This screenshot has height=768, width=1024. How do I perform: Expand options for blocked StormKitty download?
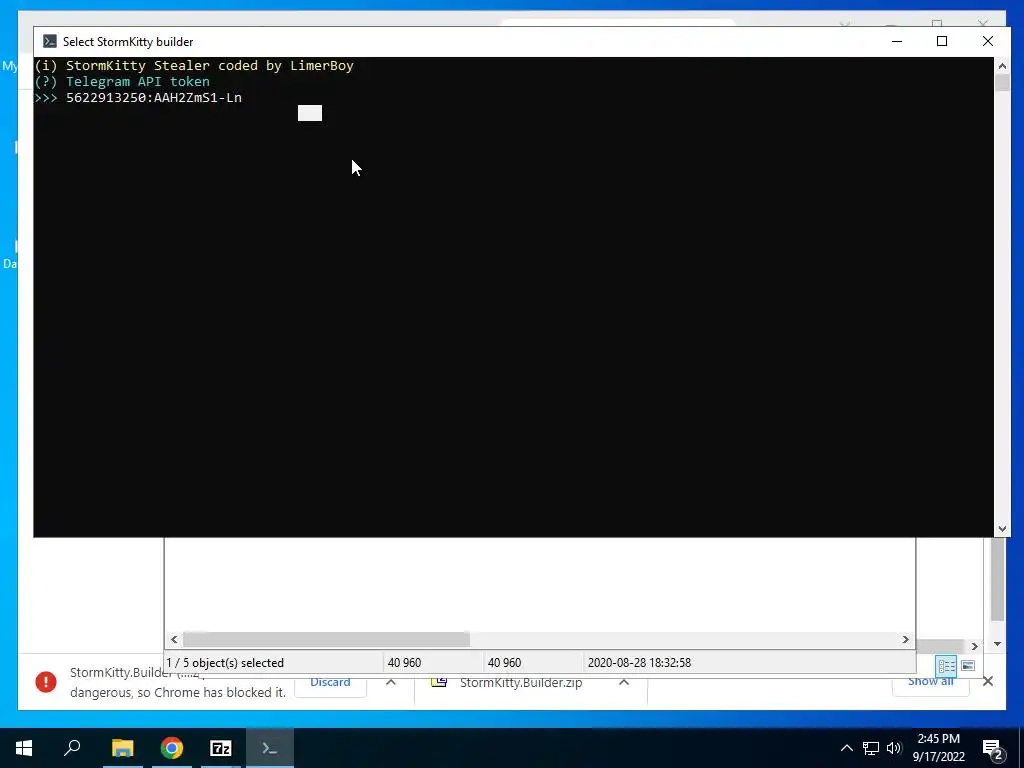[391, 682]
